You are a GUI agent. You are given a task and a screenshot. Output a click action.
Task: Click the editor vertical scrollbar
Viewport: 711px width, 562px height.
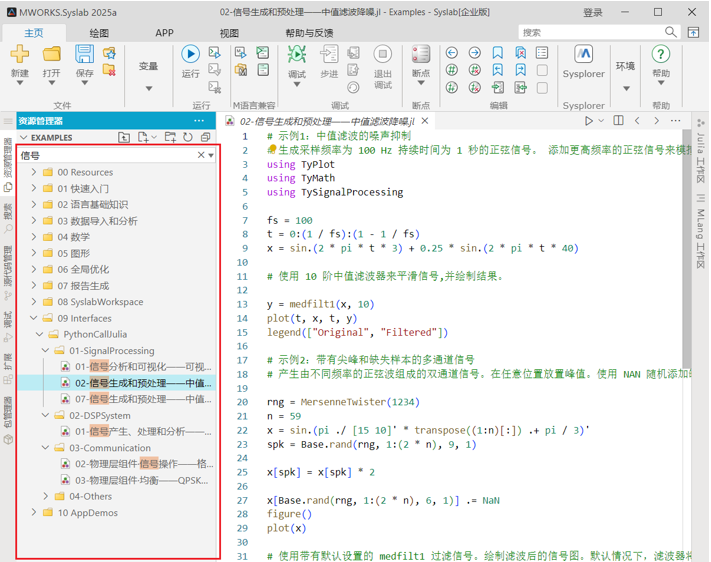pos(686,249)
